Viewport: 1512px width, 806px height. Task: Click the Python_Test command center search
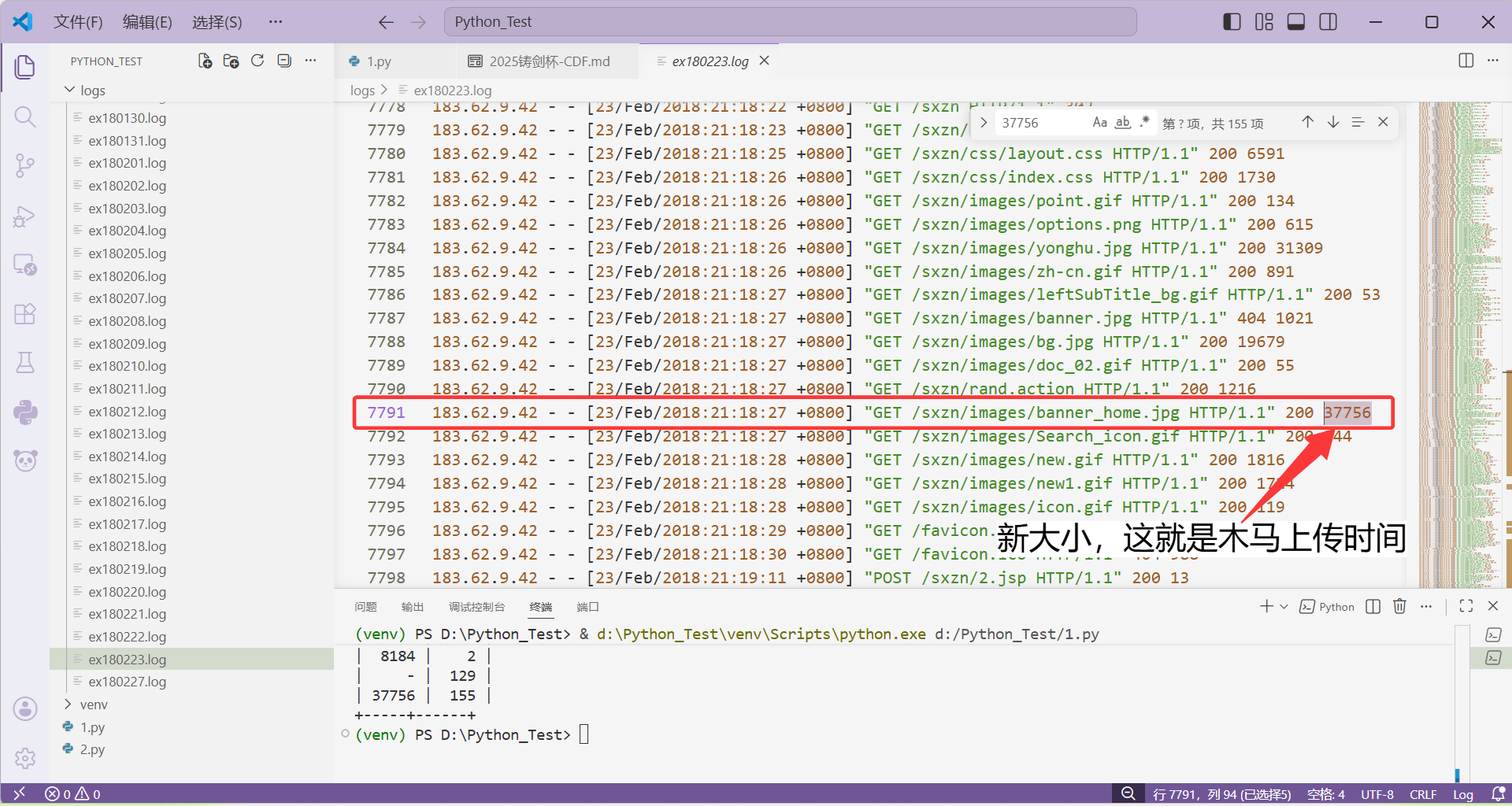tap(790, 22)
